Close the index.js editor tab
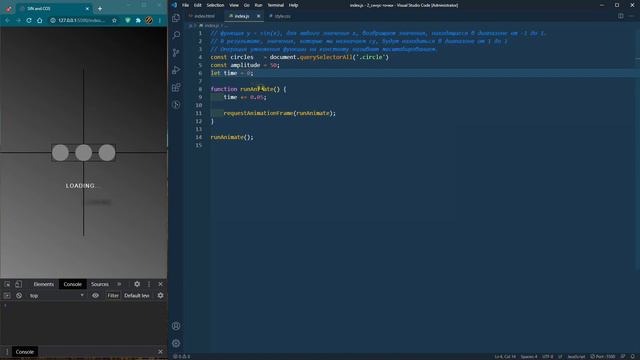 coord(258,16)
